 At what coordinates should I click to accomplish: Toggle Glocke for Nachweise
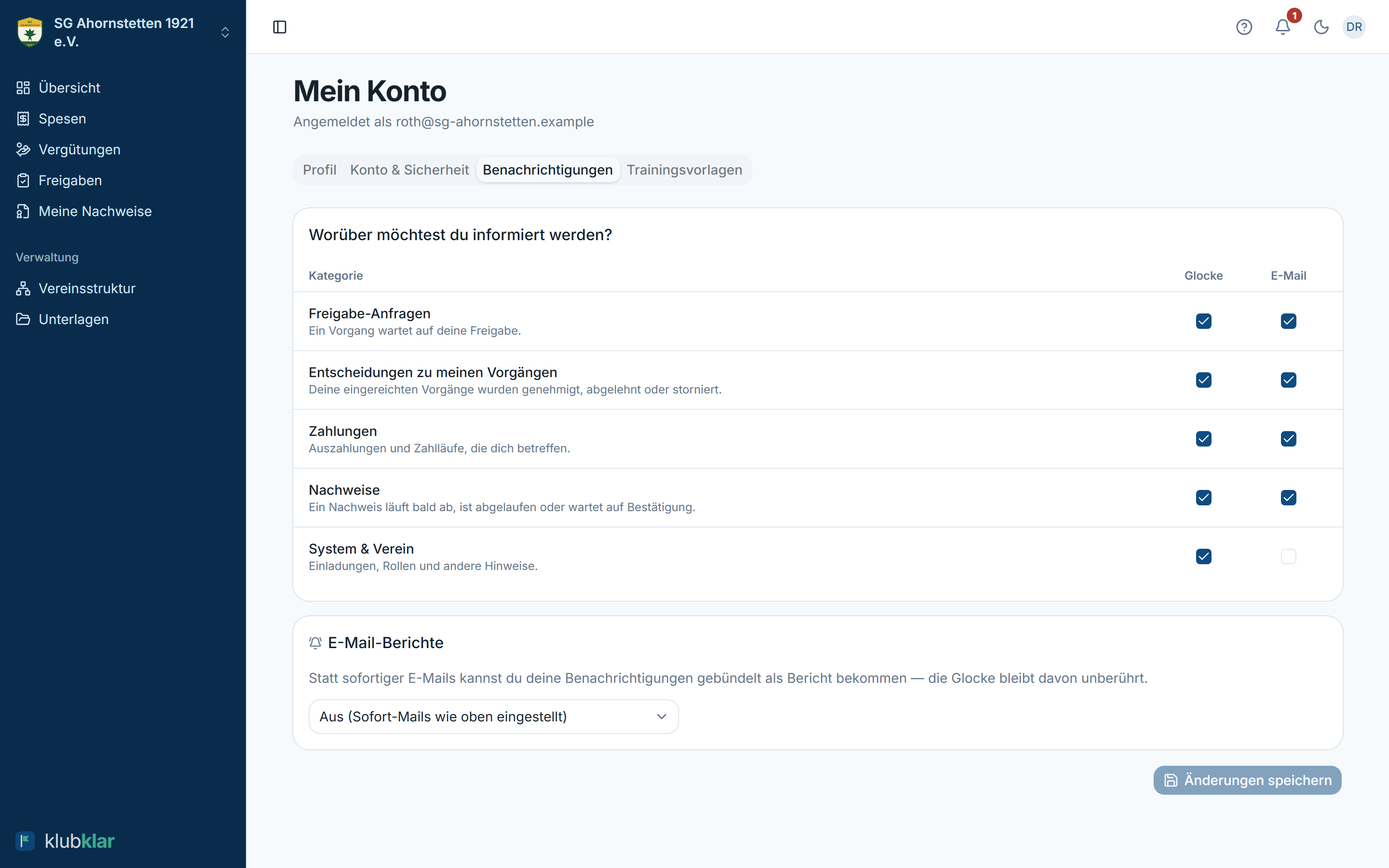(1204, 498)
